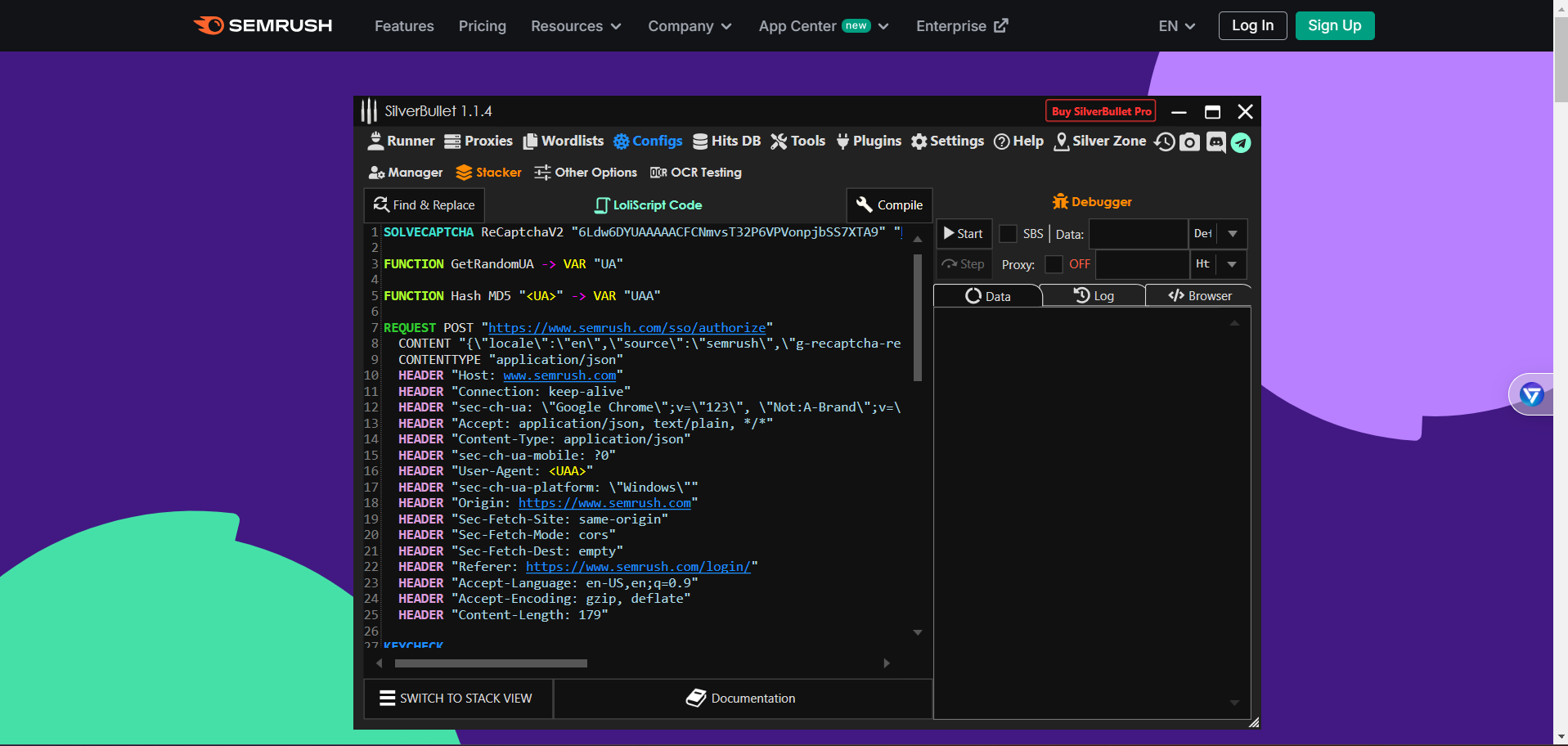Click the Semrush logo
Viewport: 1568px width, 746px height.
pos(263,25)
